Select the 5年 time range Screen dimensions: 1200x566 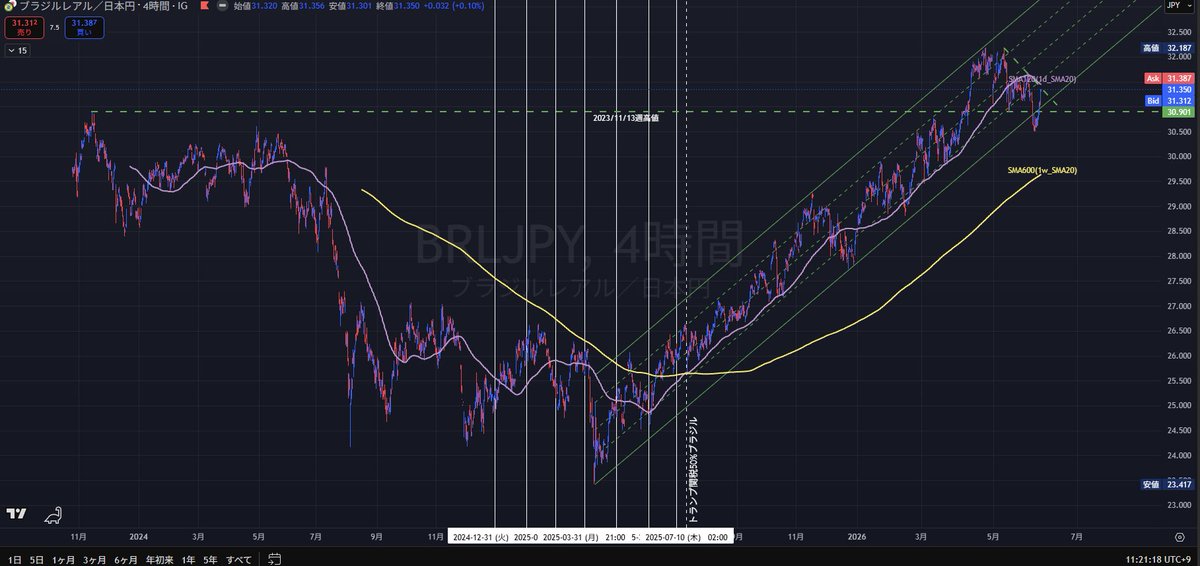point(210,558)
